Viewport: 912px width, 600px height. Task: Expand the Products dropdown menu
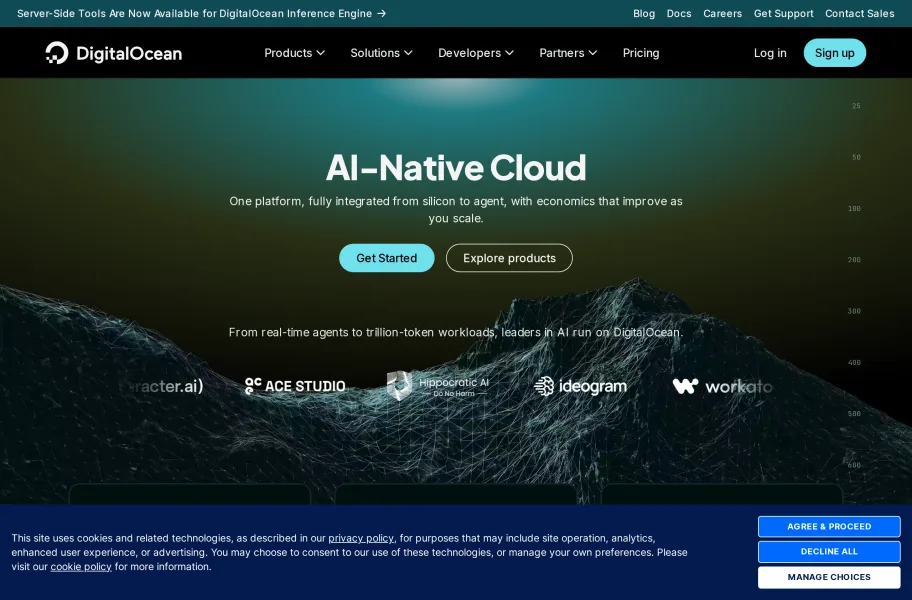click(x=294, y=53)
